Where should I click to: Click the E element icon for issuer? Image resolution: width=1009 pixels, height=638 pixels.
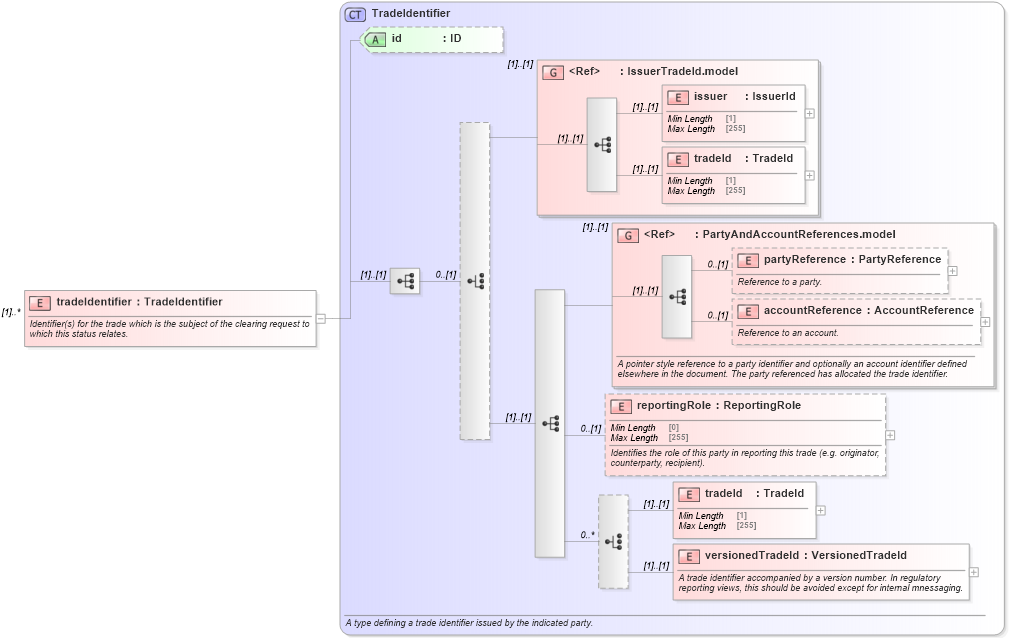[x=676, y=96]
